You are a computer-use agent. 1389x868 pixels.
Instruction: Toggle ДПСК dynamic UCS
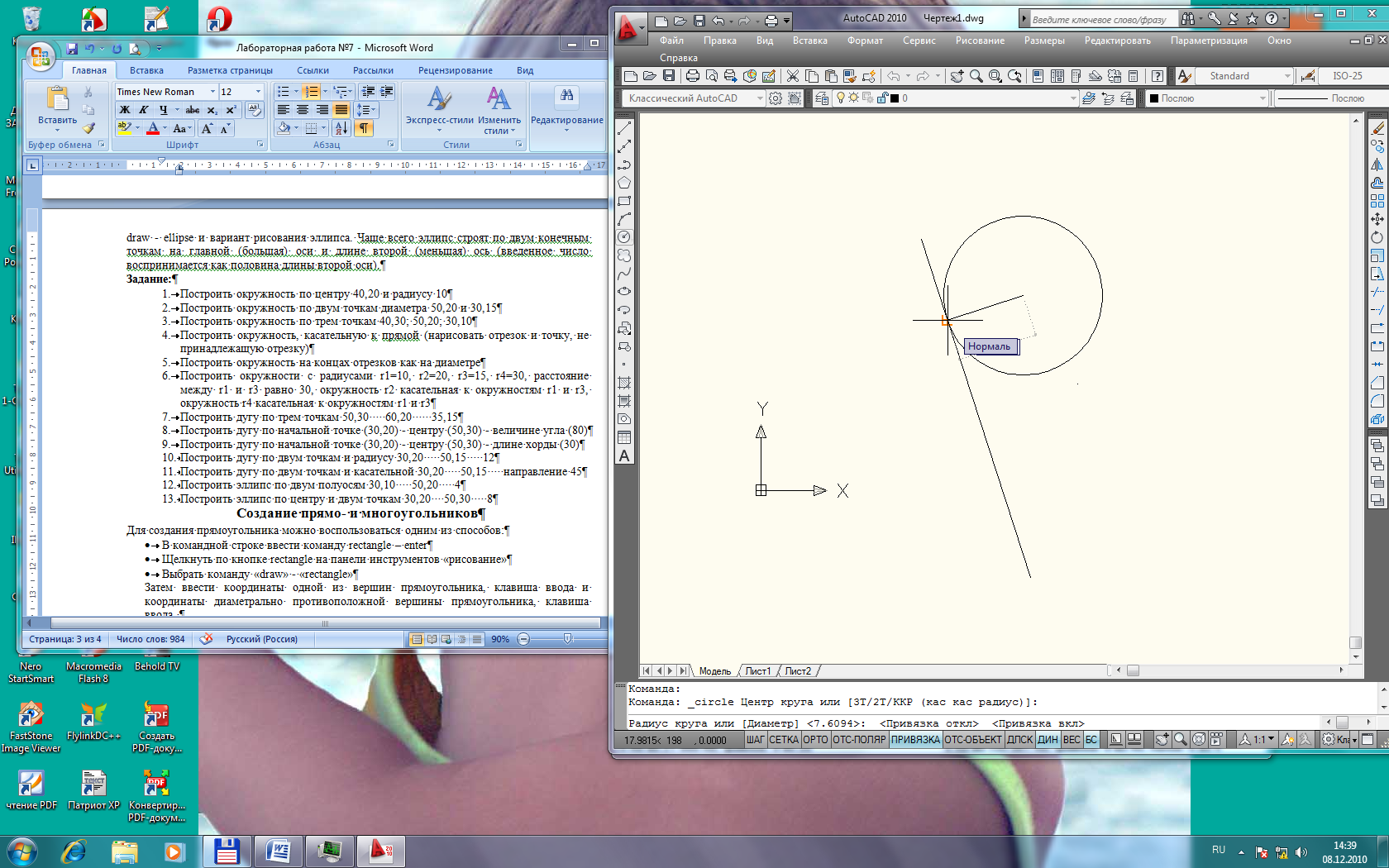tap(1019, 740)
